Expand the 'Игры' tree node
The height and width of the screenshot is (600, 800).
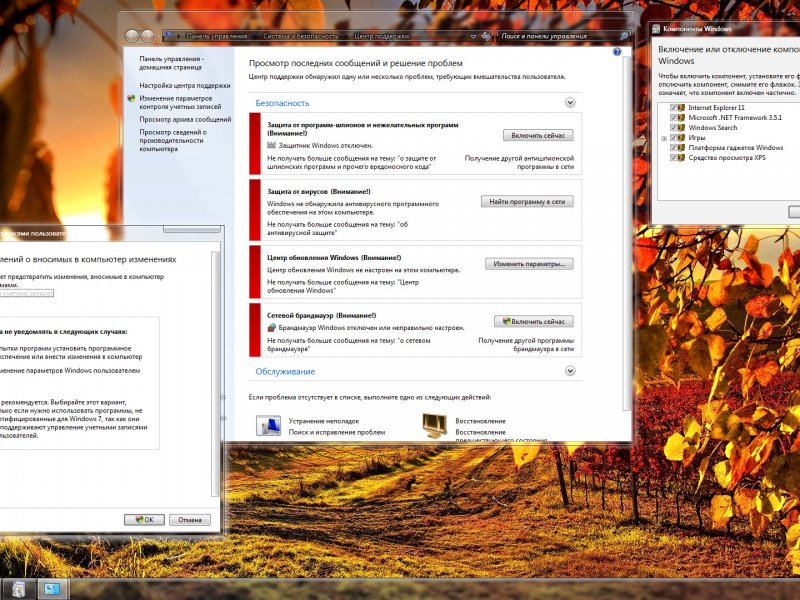[664, 138]
